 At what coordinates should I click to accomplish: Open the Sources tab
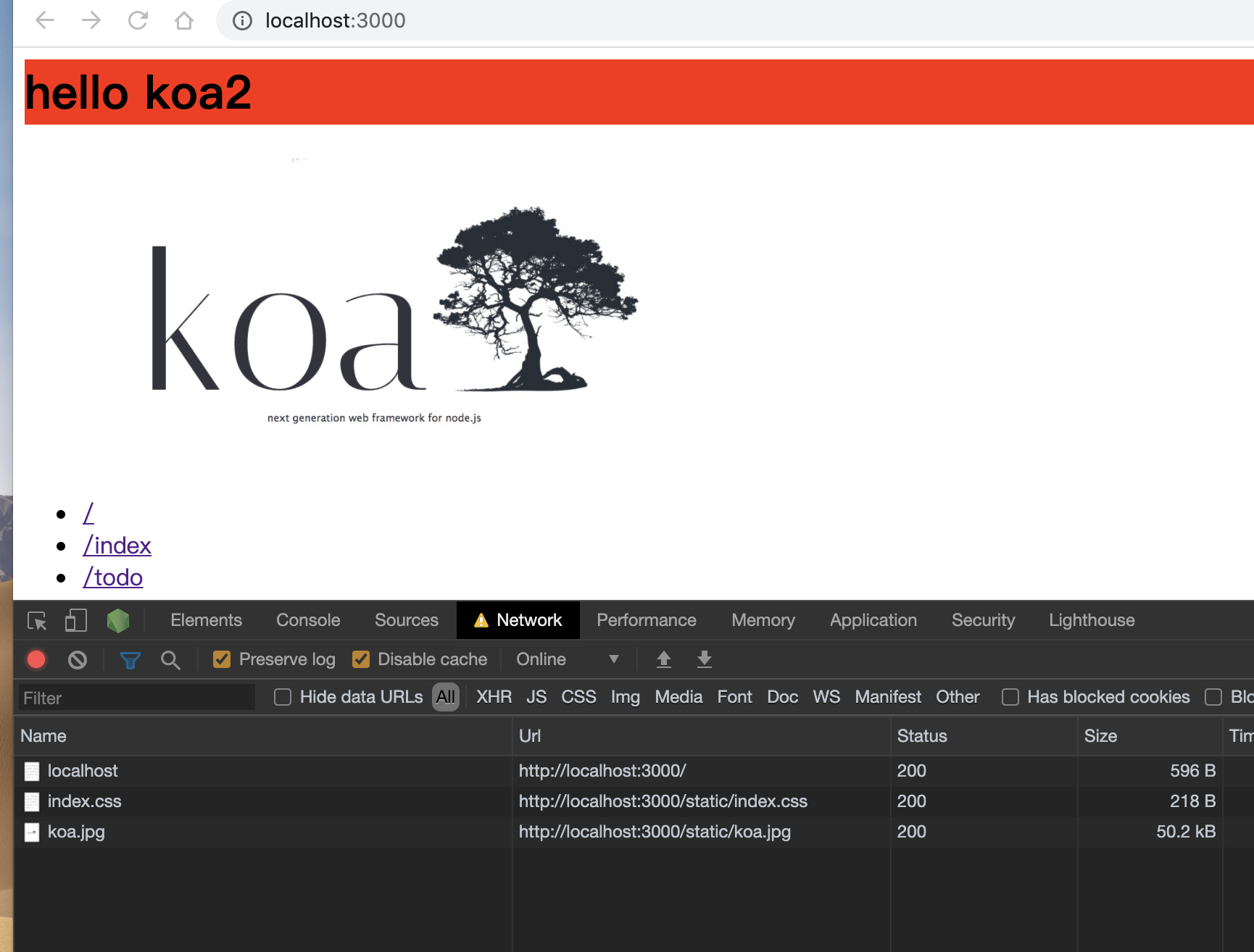pos(407,620)
